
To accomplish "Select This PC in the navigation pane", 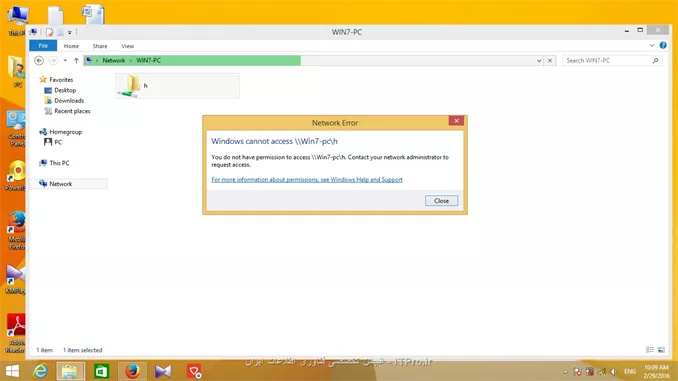I will tap(59, 163).
